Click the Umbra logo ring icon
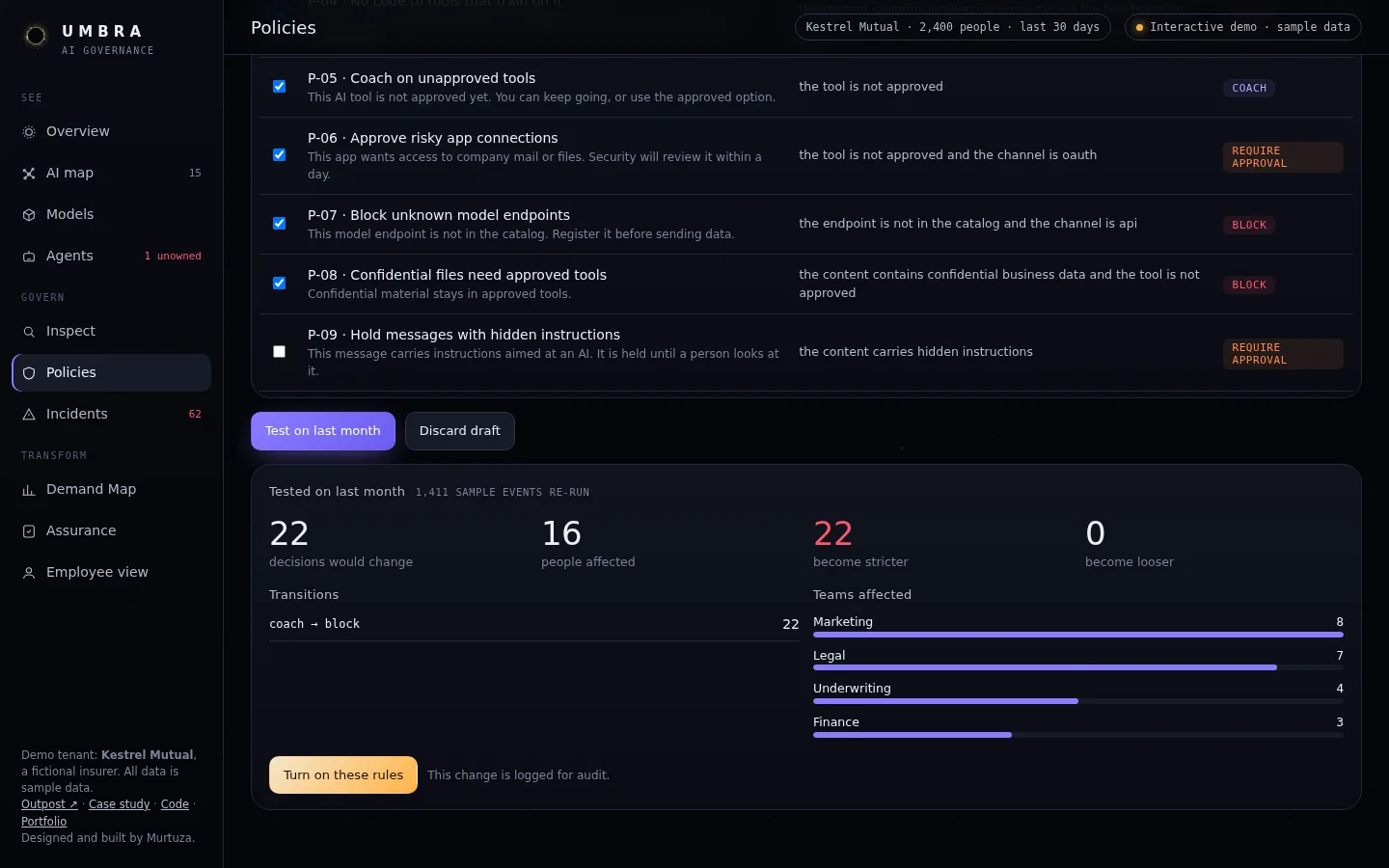The image size is (1389, 868). tap(36, 36)
